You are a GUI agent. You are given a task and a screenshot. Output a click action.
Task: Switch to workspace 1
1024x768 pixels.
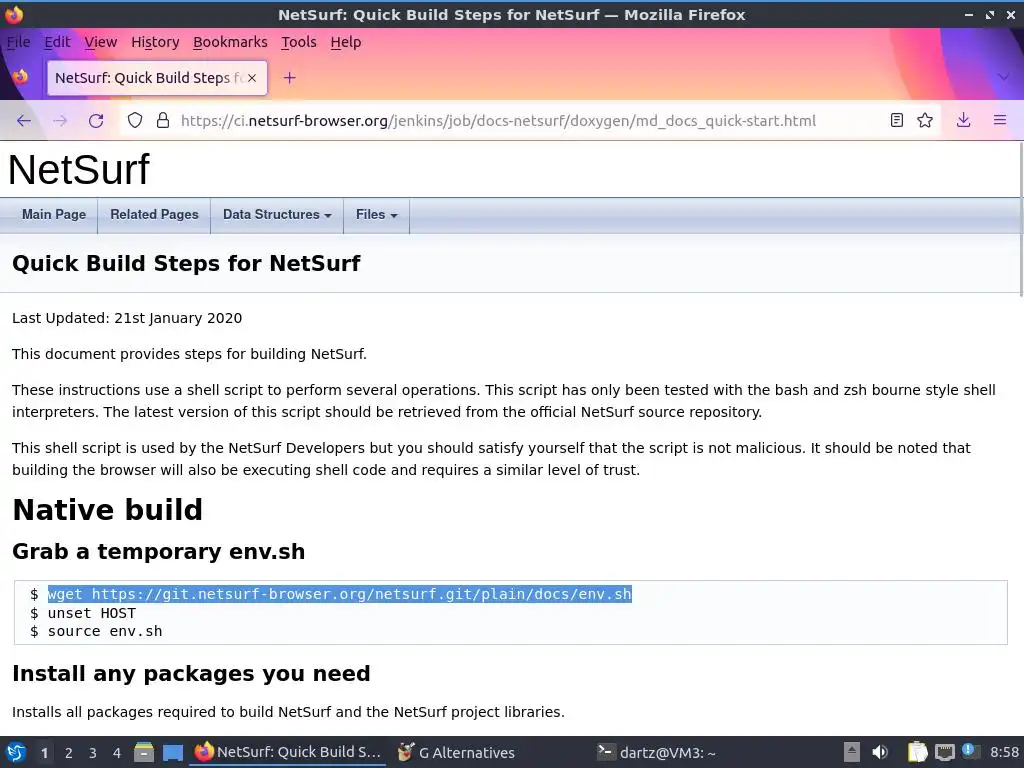tap(44, 752)
